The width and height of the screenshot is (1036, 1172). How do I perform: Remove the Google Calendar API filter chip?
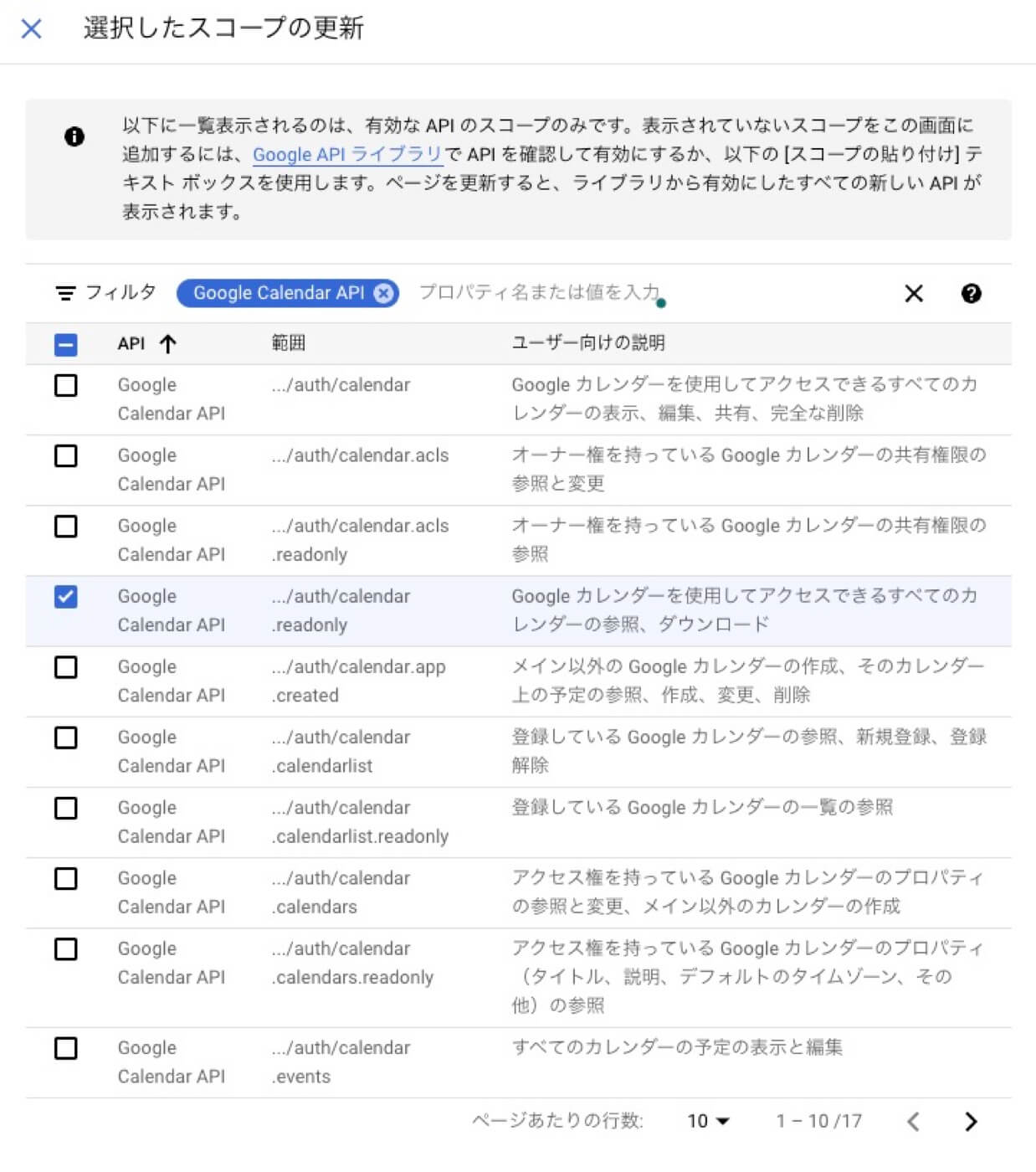click(383, 293)
